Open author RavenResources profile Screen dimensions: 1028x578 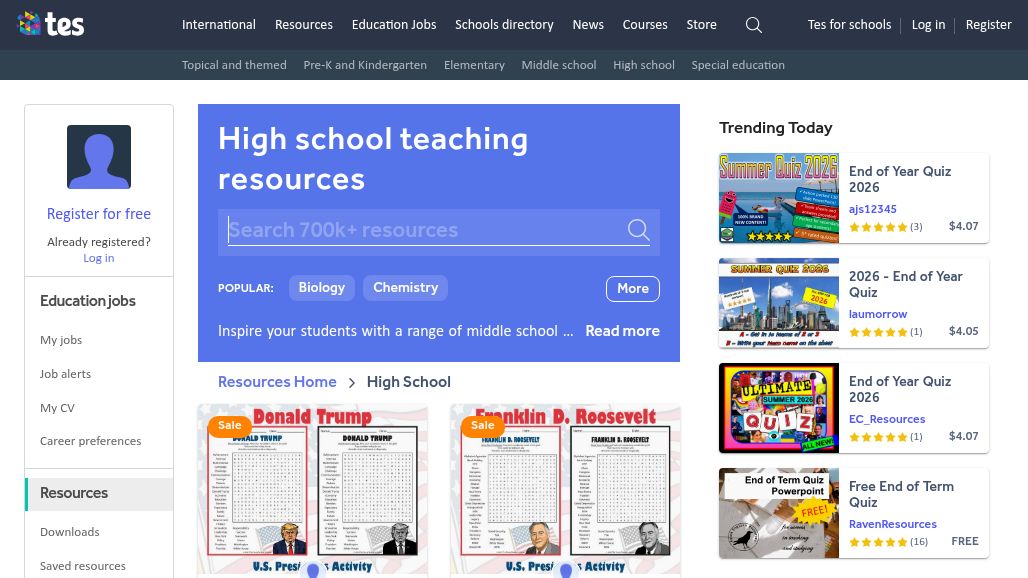tap(893, 524)
